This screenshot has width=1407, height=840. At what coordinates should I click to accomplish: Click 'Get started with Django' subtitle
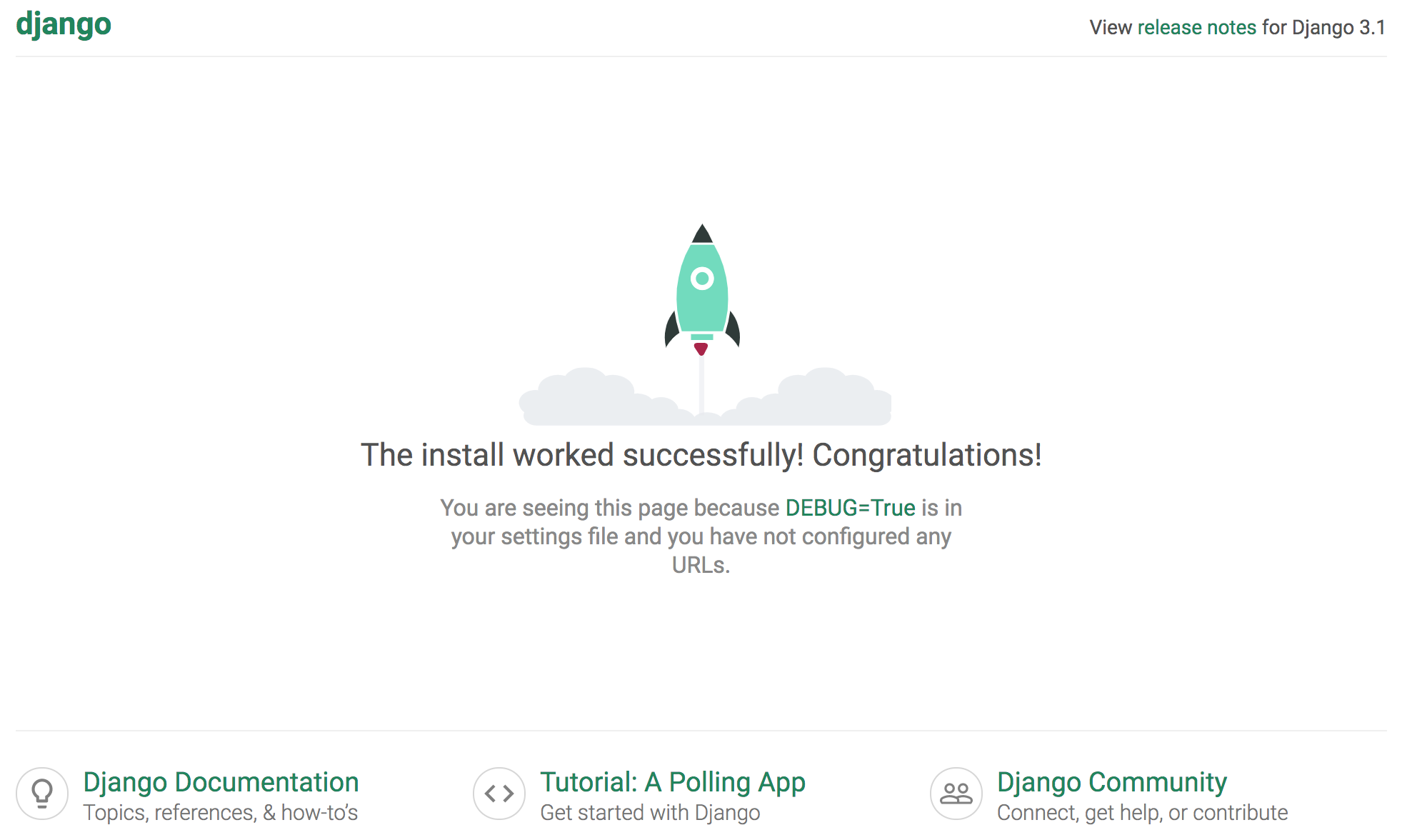[650, 813]
